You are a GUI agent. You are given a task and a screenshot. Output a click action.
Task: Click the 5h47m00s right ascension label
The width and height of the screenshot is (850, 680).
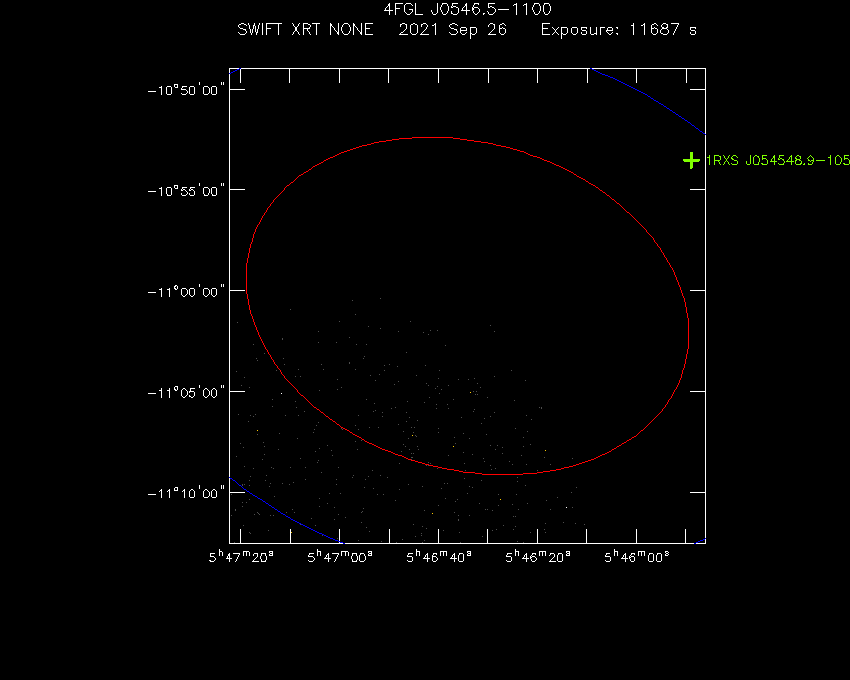[340, 556]
